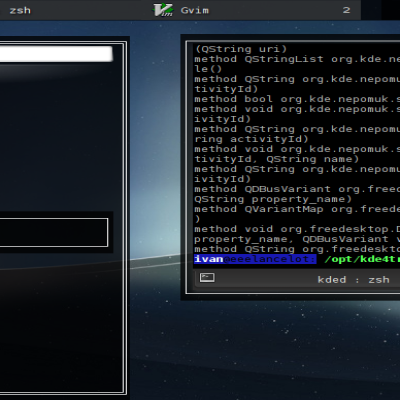
Task: Click the 'tivityId, QString name)' line
Action: tap(277, 159)
